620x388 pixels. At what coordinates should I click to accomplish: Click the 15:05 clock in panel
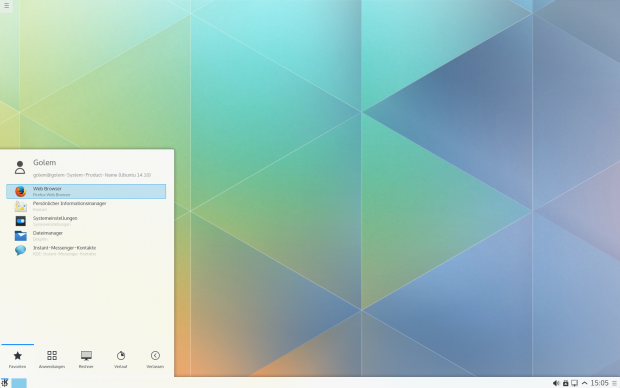(599, 383)
